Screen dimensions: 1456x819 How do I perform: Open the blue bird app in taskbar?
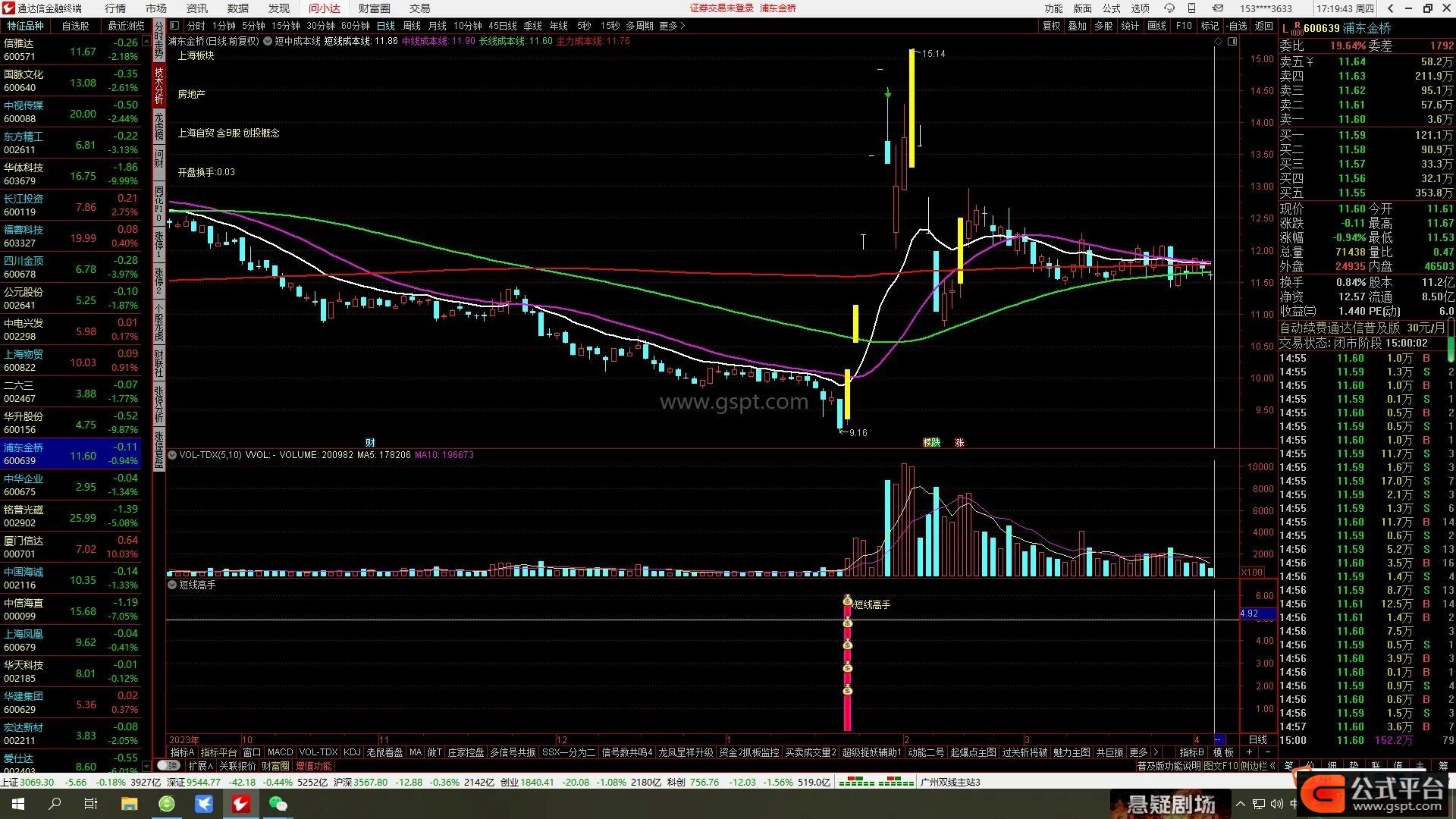point(204,804)
